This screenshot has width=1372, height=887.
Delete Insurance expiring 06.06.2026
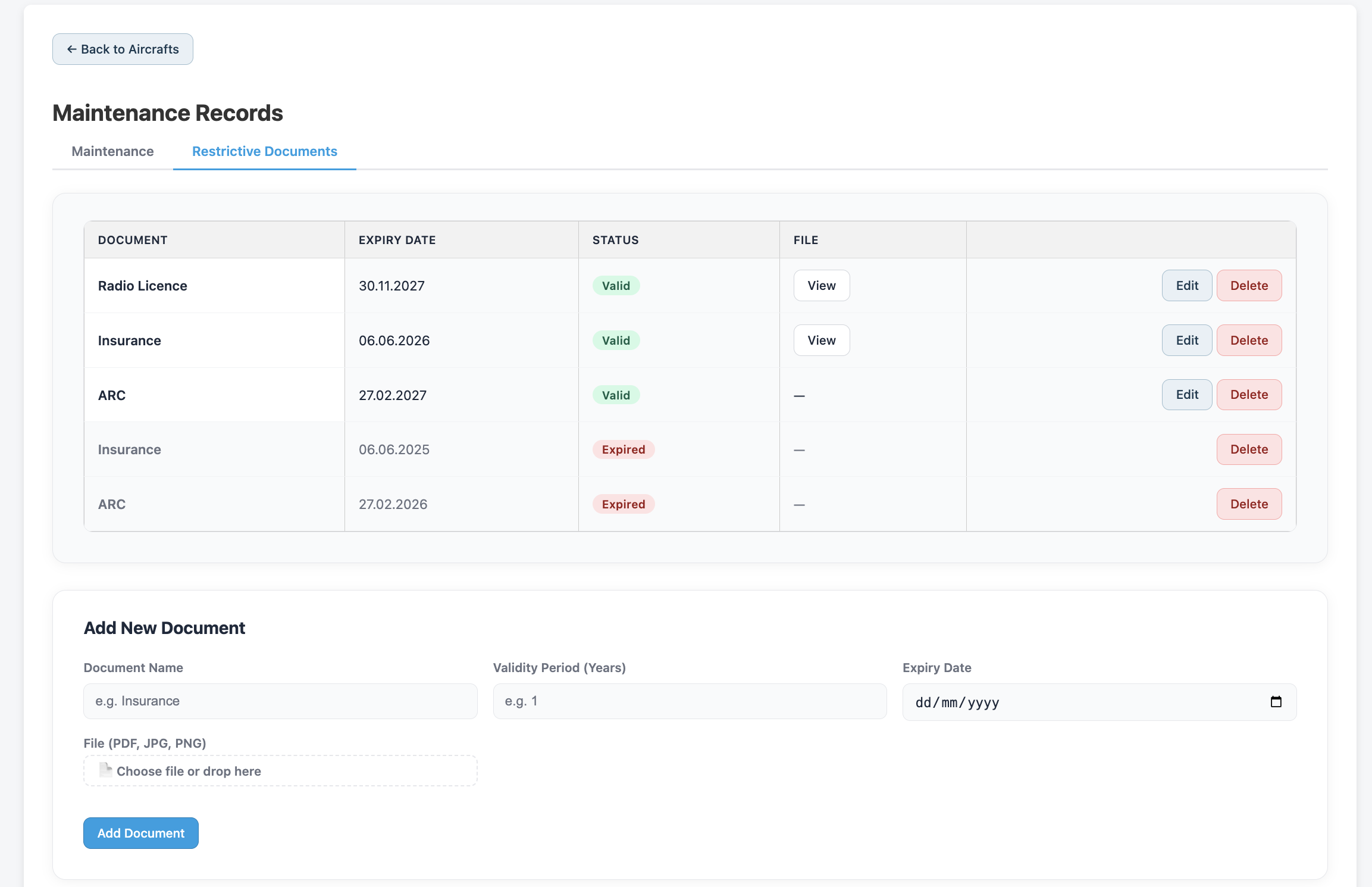1249,341
